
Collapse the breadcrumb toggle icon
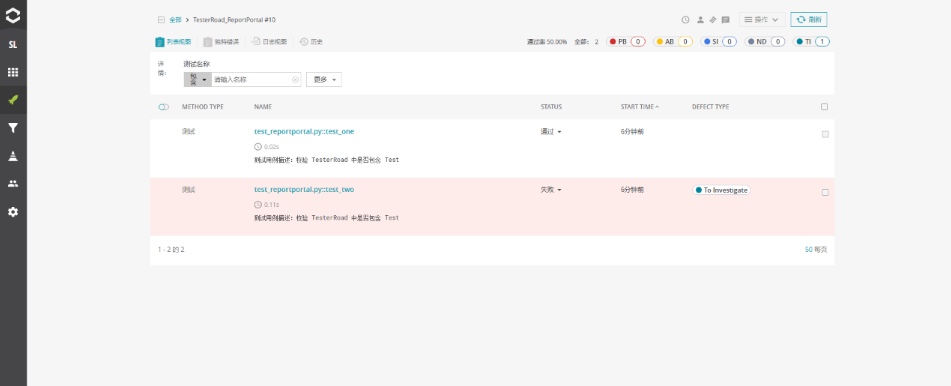161,19
